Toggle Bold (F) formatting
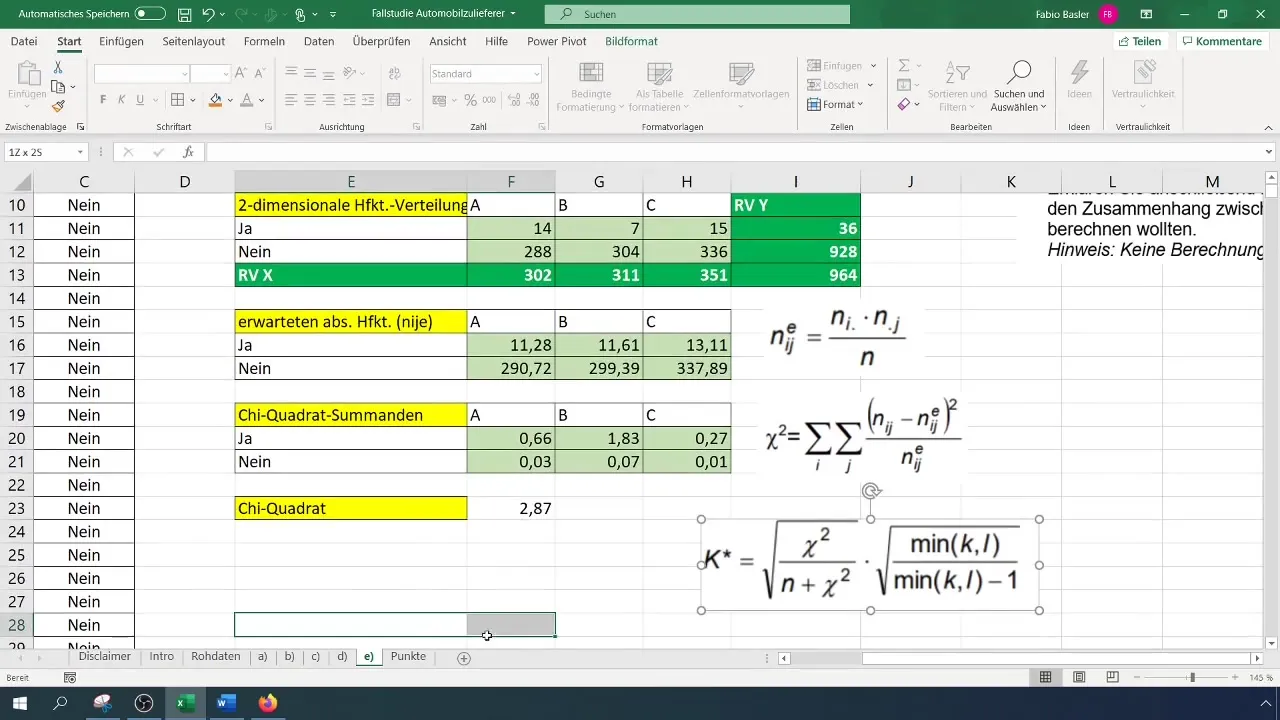Viewport: 1280px width, 720px height. coord(103,100)
